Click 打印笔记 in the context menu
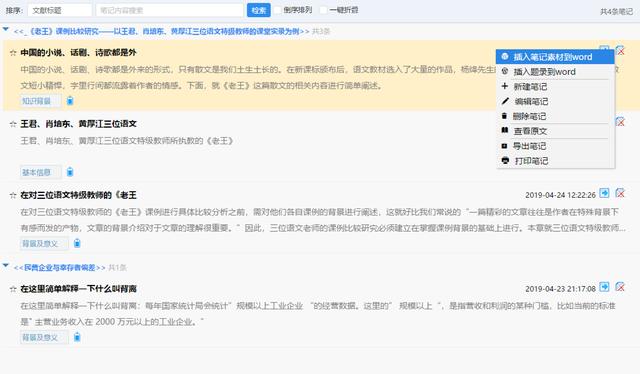 coord(555,161)
